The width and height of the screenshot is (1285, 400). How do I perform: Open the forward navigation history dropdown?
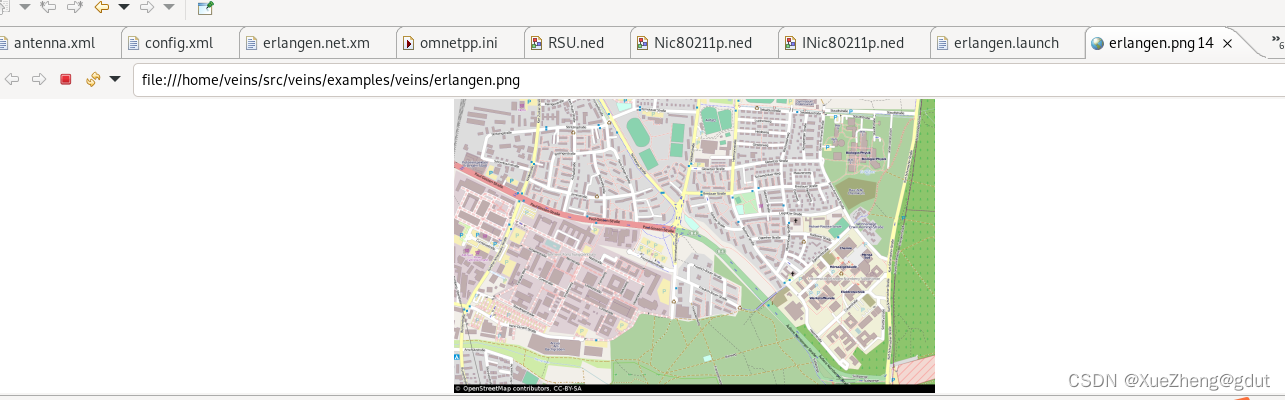click(x=169, y=8)
